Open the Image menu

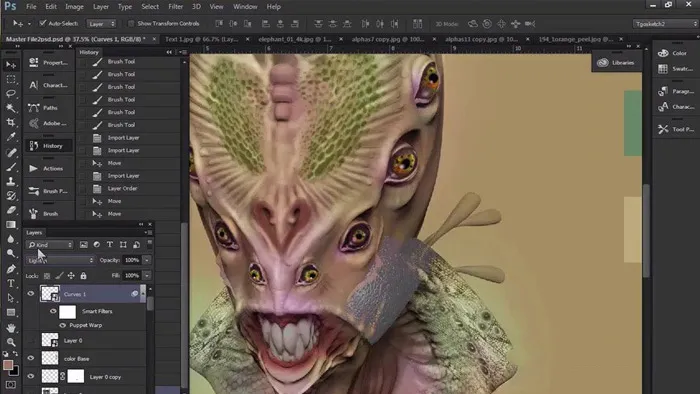point(74,7)
